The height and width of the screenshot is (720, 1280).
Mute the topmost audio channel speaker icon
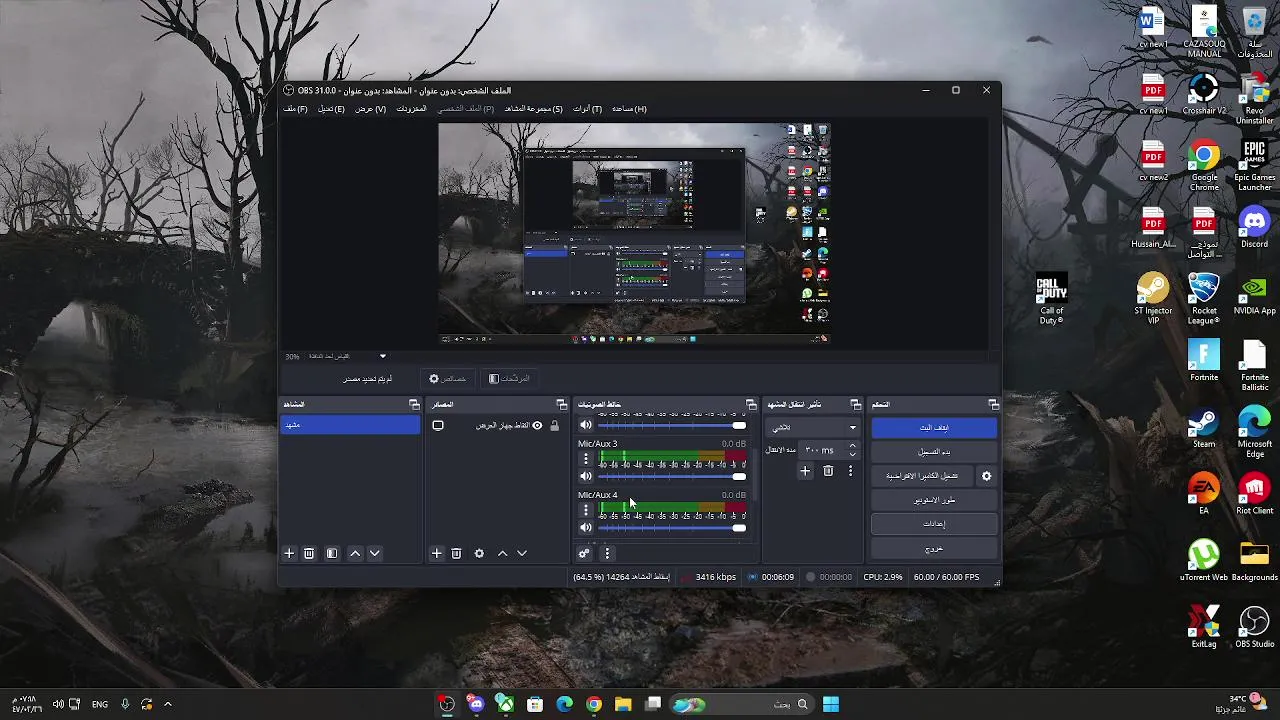pyautogui.click(x=586, y=425)
